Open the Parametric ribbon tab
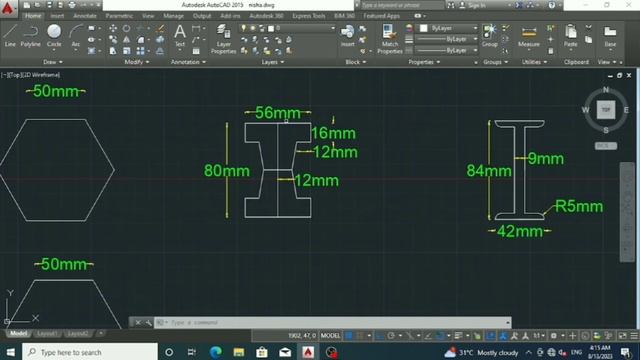Screen dimensions: 640x360 [x=119, y=16]
